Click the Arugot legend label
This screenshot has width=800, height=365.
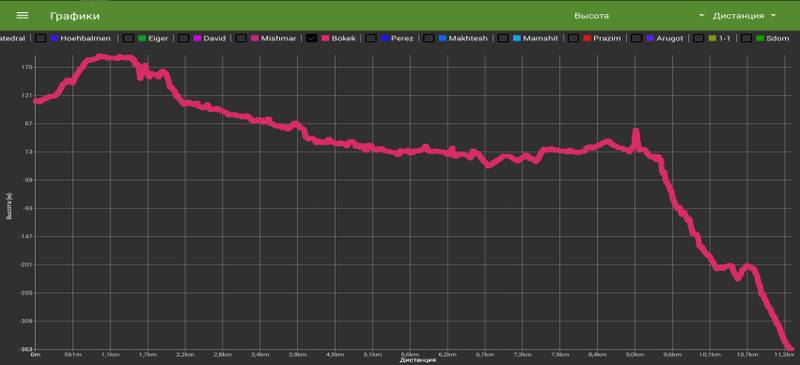coord(669,38)
